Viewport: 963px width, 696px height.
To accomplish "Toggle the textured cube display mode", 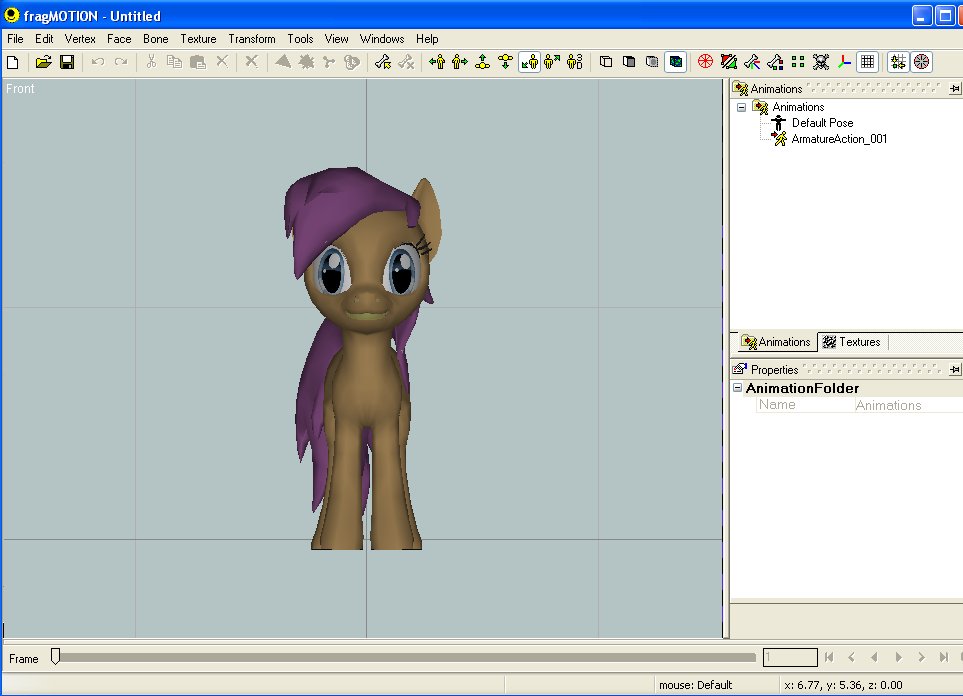I will pyautogui.click(x=675, y=62).
